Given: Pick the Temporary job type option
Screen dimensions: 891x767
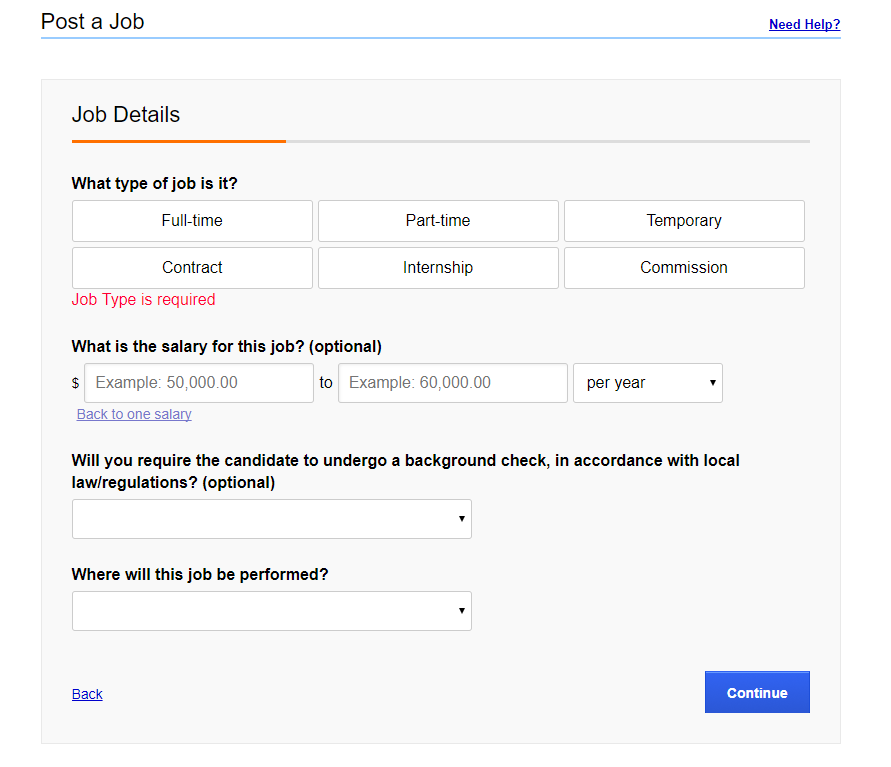Looking at the screenshot, I should [684, 221].
